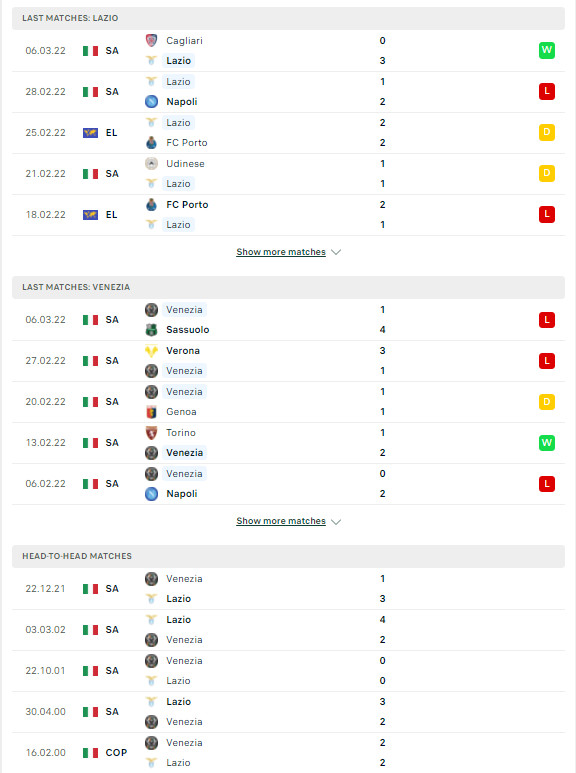Viewport: 576px width, 773px height.
Task: Expand Show more matches under Lazio
Action: coord(281,252)
